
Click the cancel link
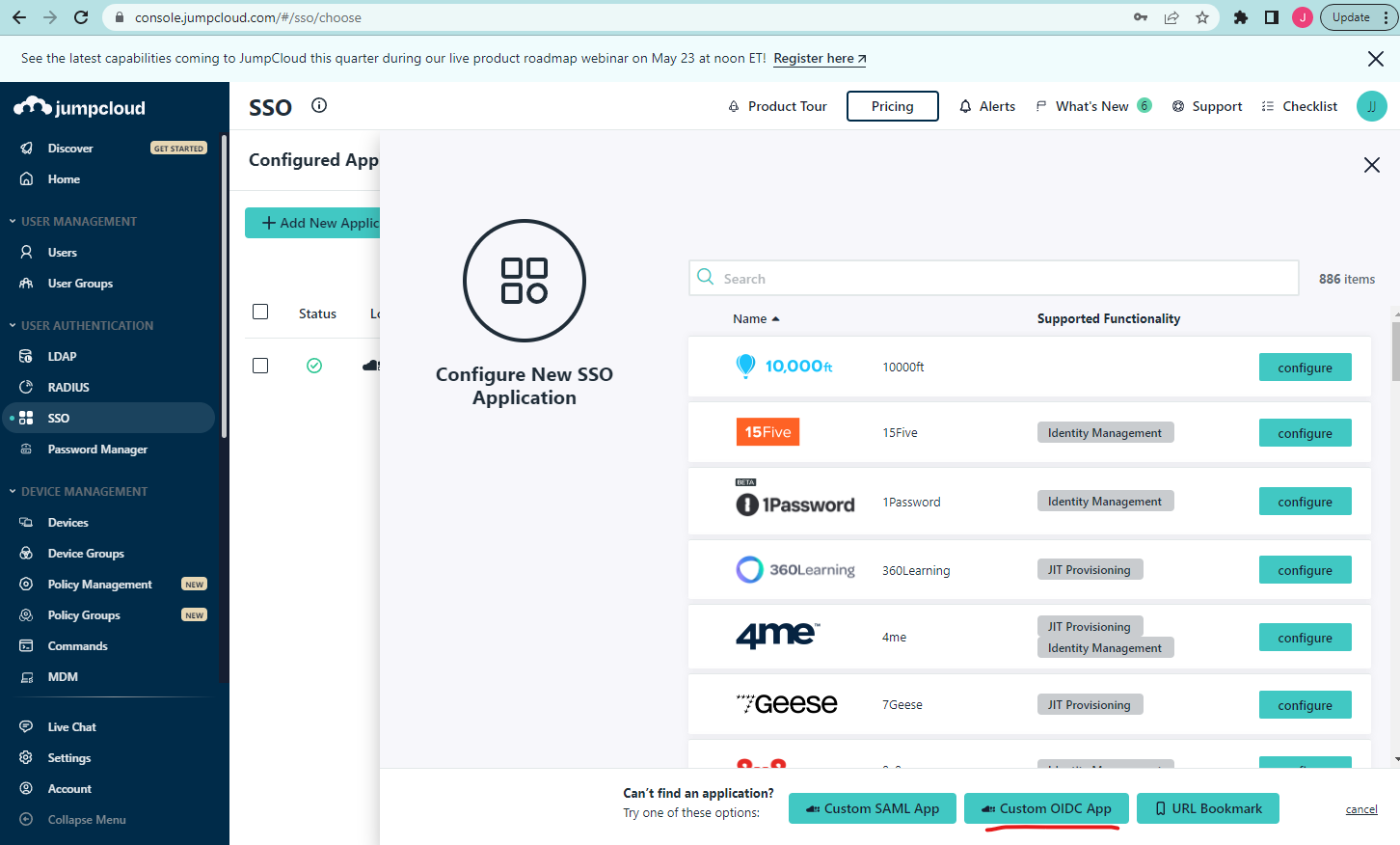[1361, 809]
